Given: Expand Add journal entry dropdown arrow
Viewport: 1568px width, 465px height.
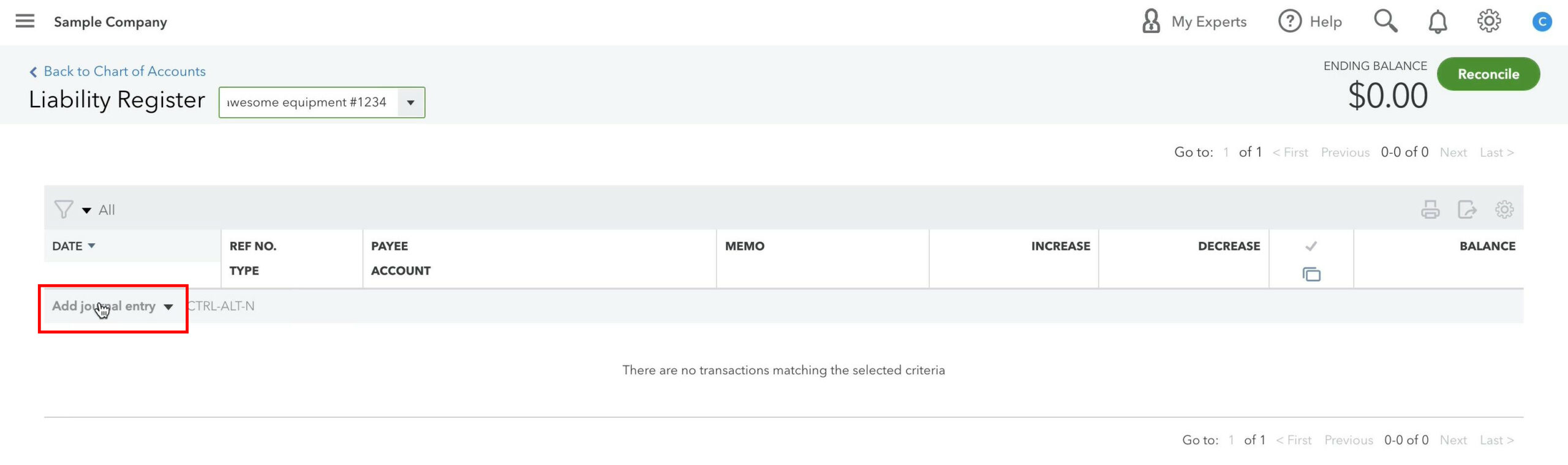Looking at the screenshot, I should coord(168,307).
